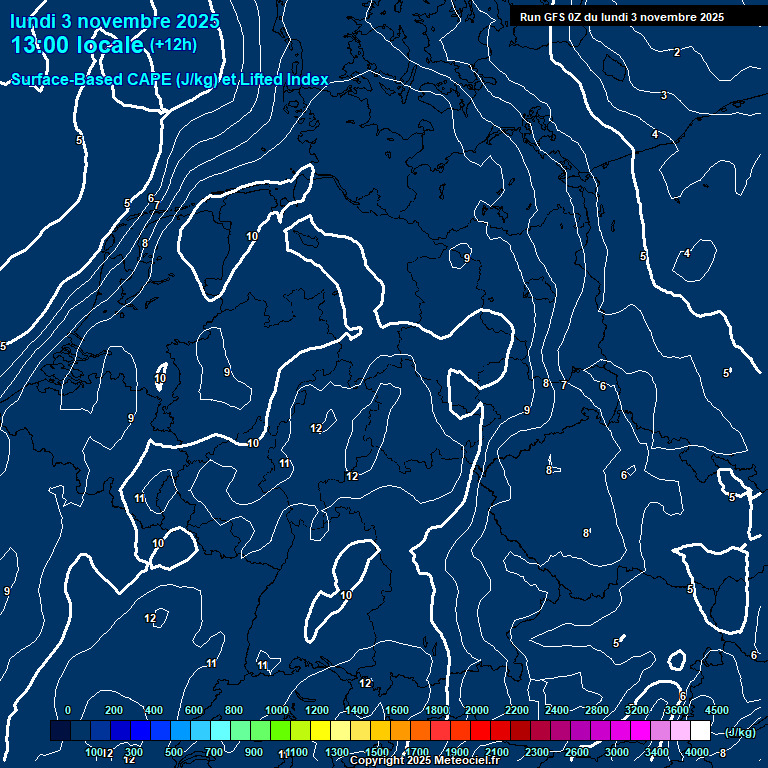Click the date heading 'lundi 3 novembre 2025'
Viewport: 768px width, 768px height.
click(115, 21)
